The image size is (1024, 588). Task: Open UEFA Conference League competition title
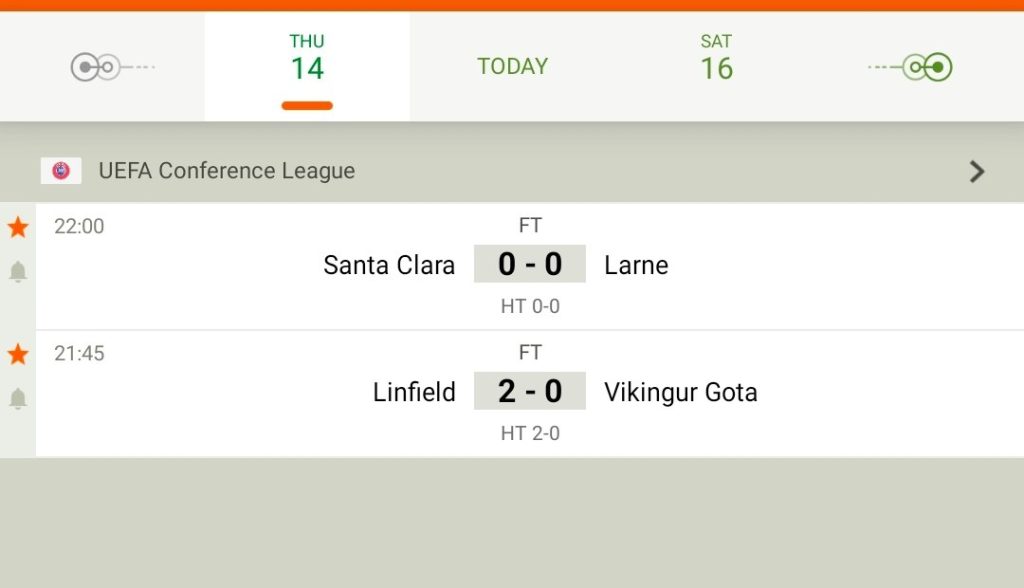click(x=227, y=171)
